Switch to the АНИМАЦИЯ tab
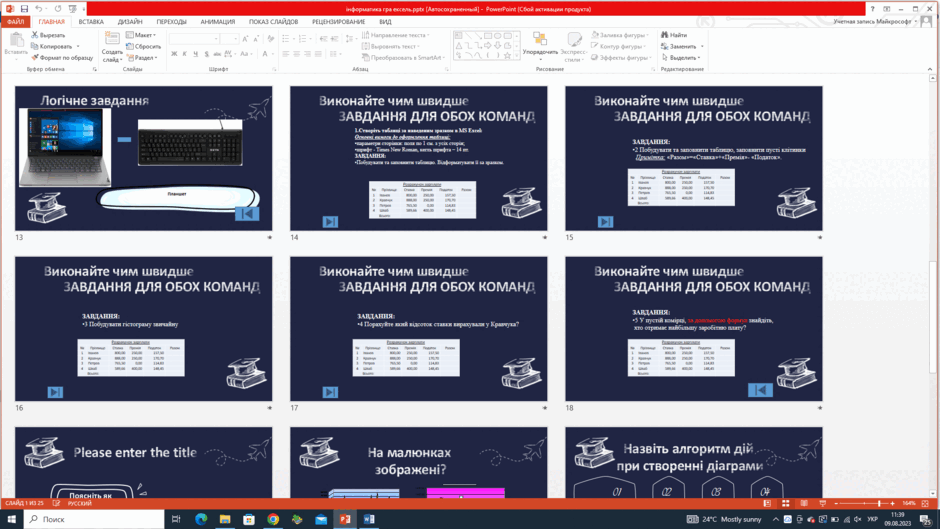Screen dimensions: 940x529 point(218,22)
